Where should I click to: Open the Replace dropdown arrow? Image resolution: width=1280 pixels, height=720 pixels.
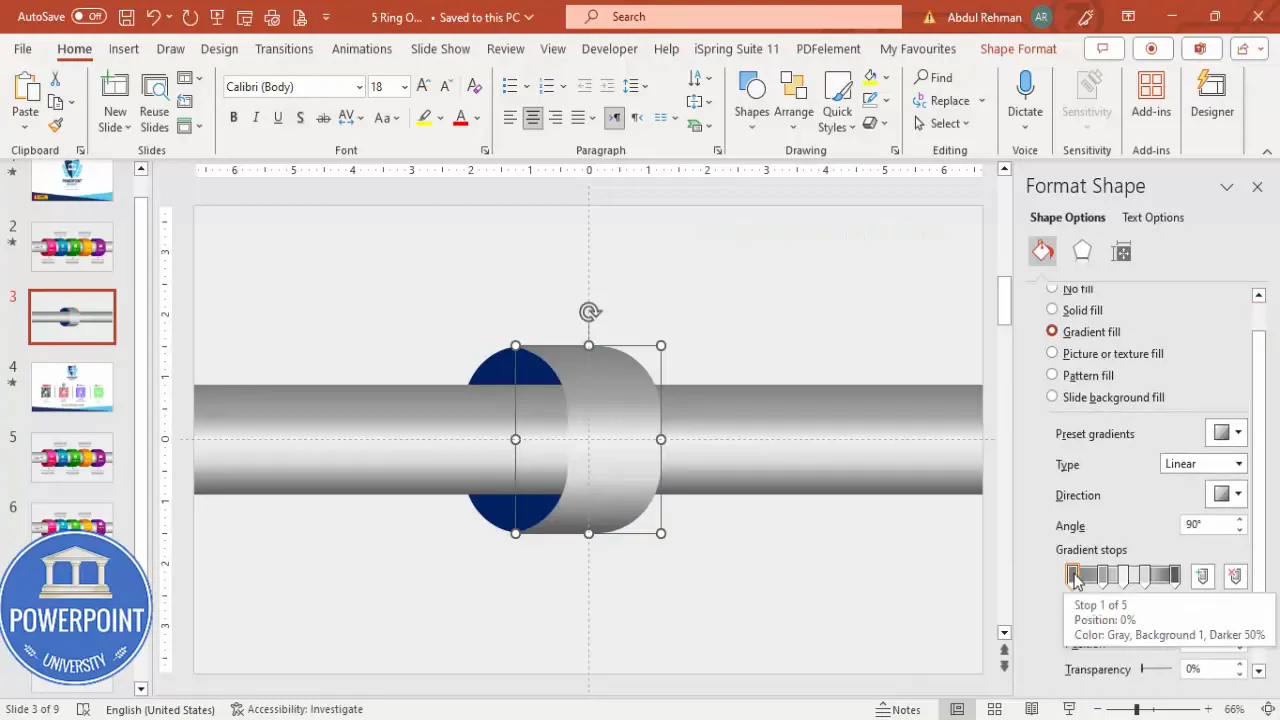[982, 100]
